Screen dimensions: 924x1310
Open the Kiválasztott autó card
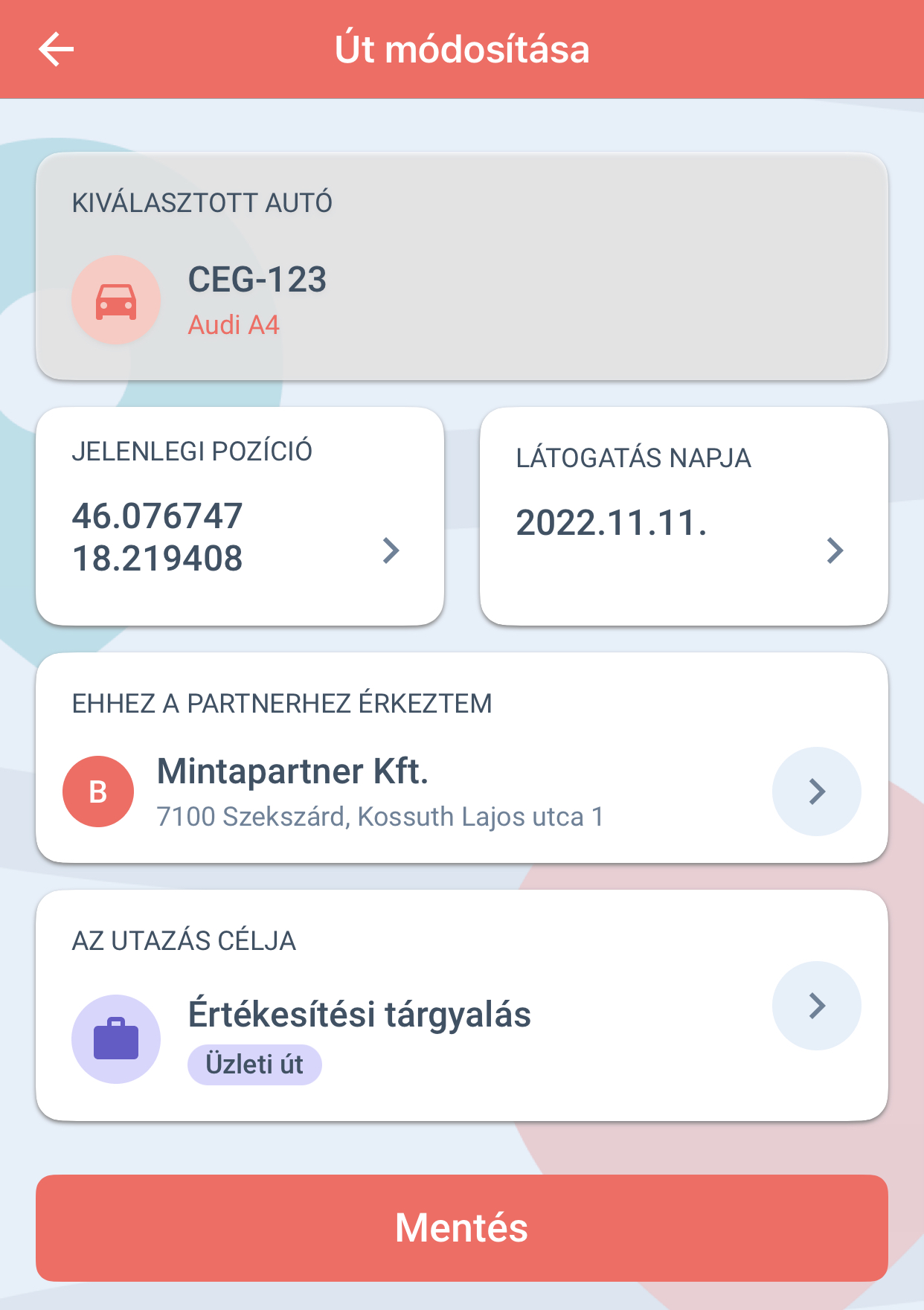(x=462, y=266)
